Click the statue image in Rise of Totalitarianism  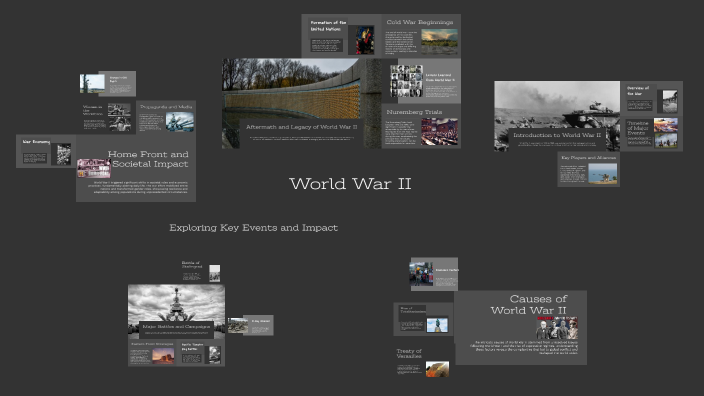[x=437, y=325]
